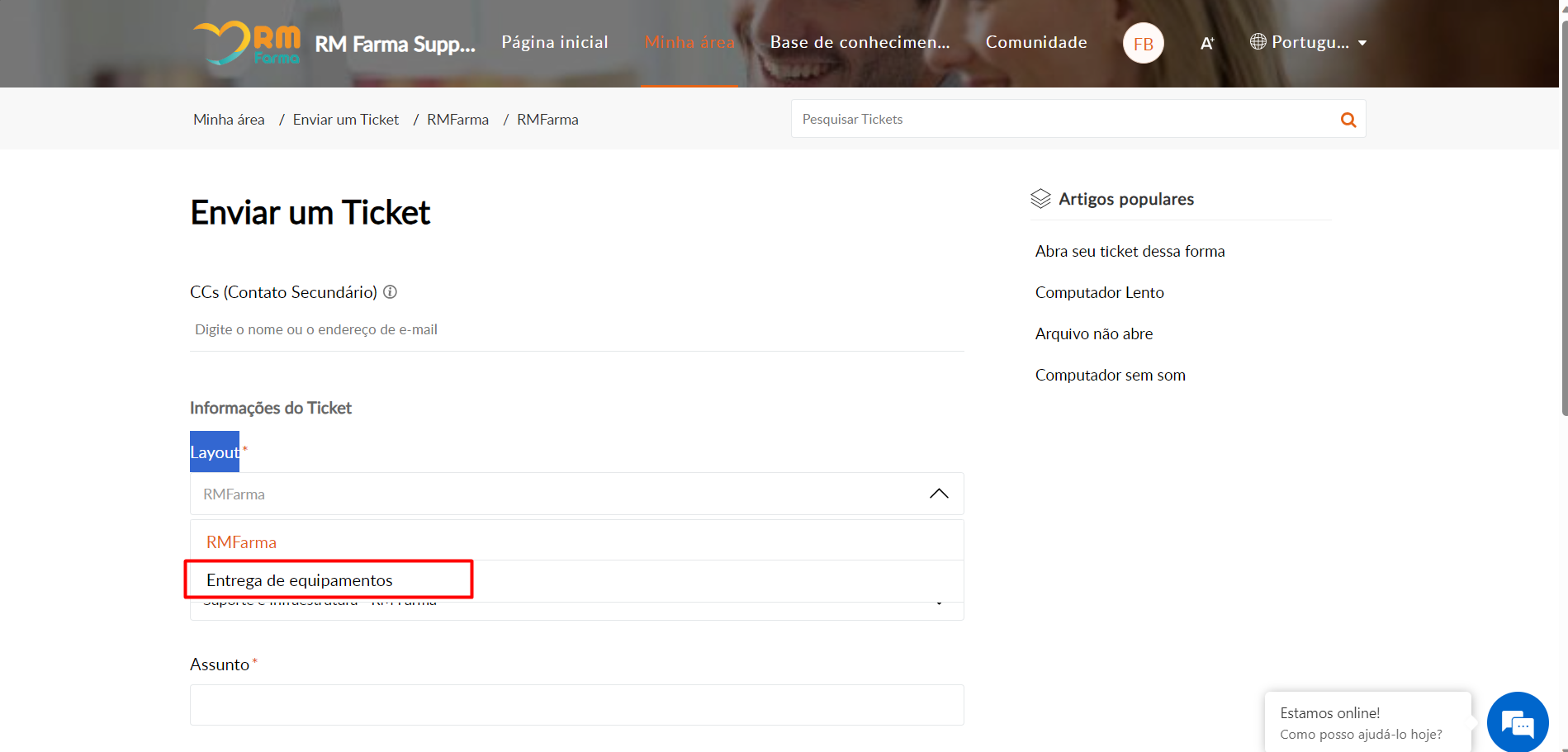The width and height of the screenshot is (1568, 752).
Task: Collapse the Layout dropdown chevron
Action: click(939, 494)
